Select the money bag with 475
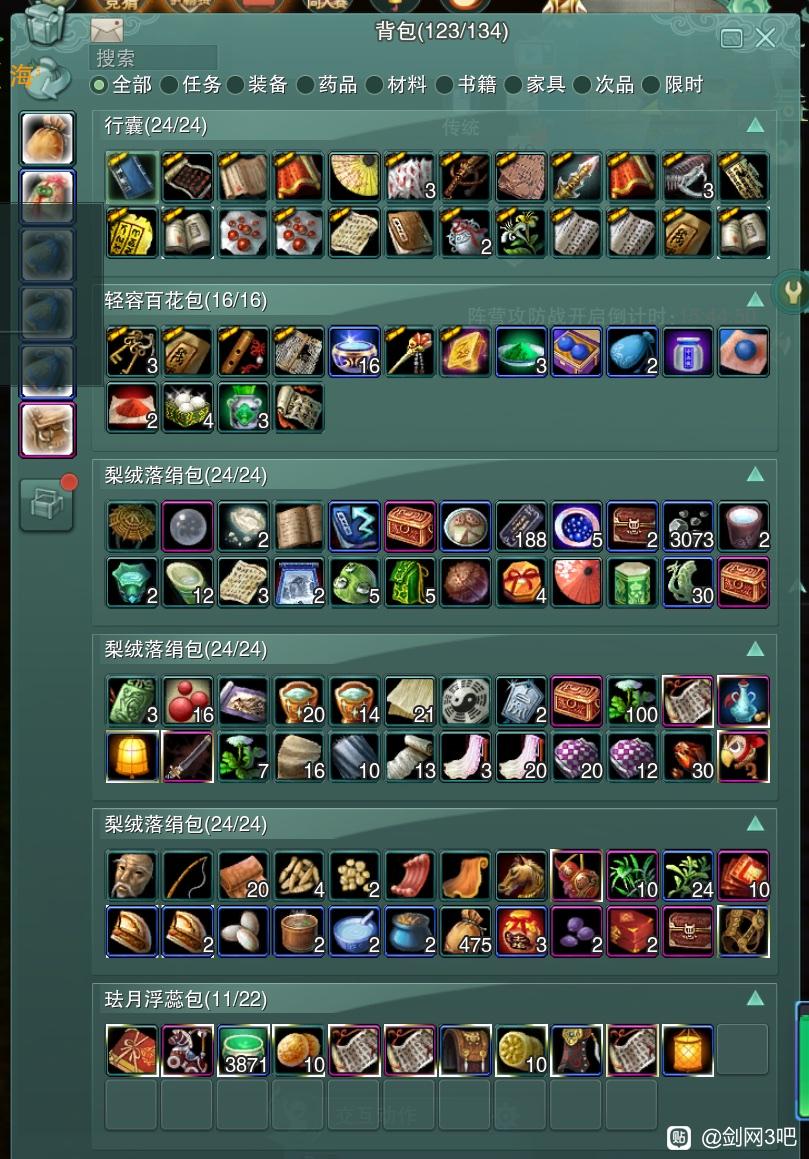 coord(465,932)
